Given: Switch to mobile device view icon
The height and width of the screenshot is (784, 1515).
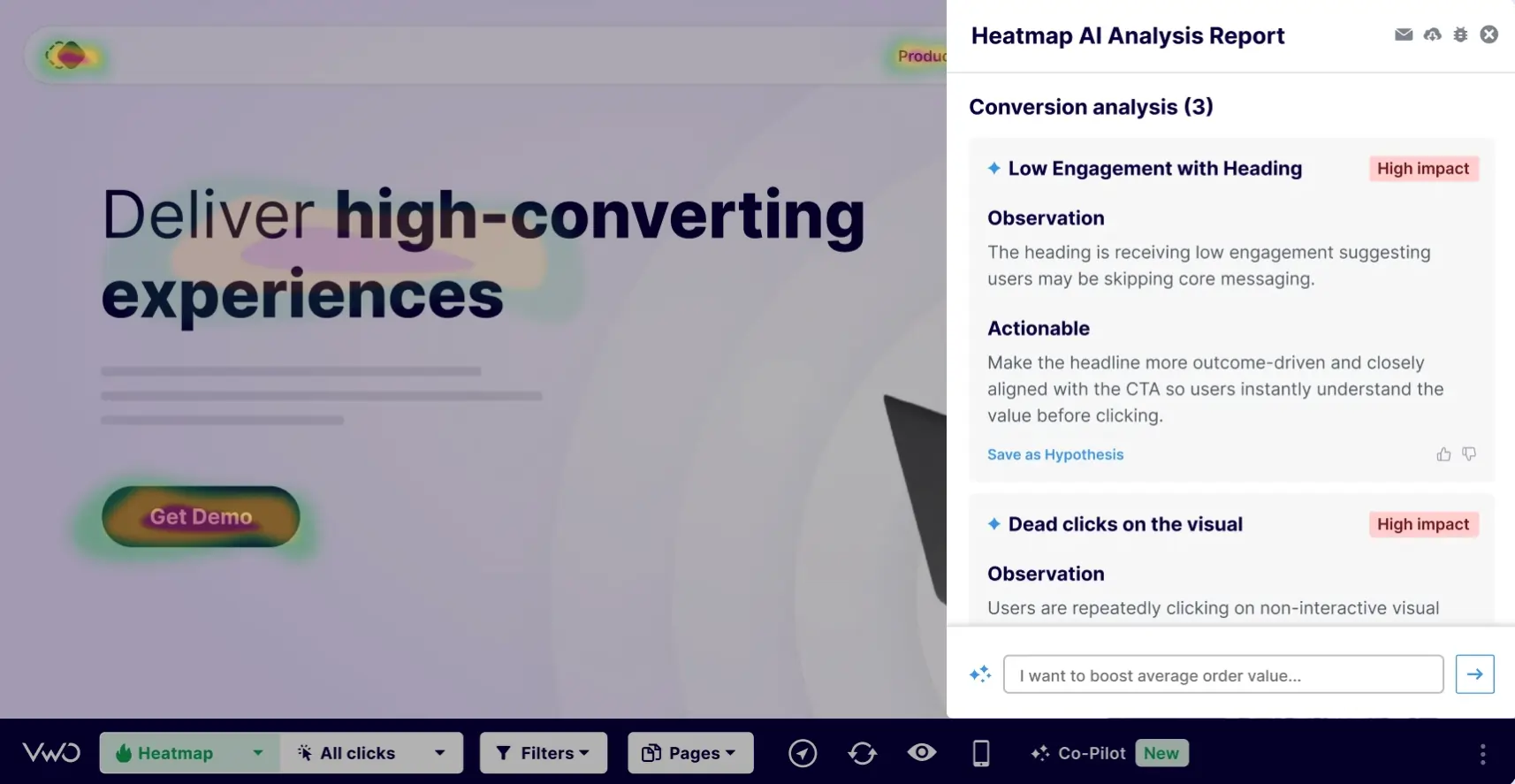Looking at the screenshot, I should coord(981,753).
